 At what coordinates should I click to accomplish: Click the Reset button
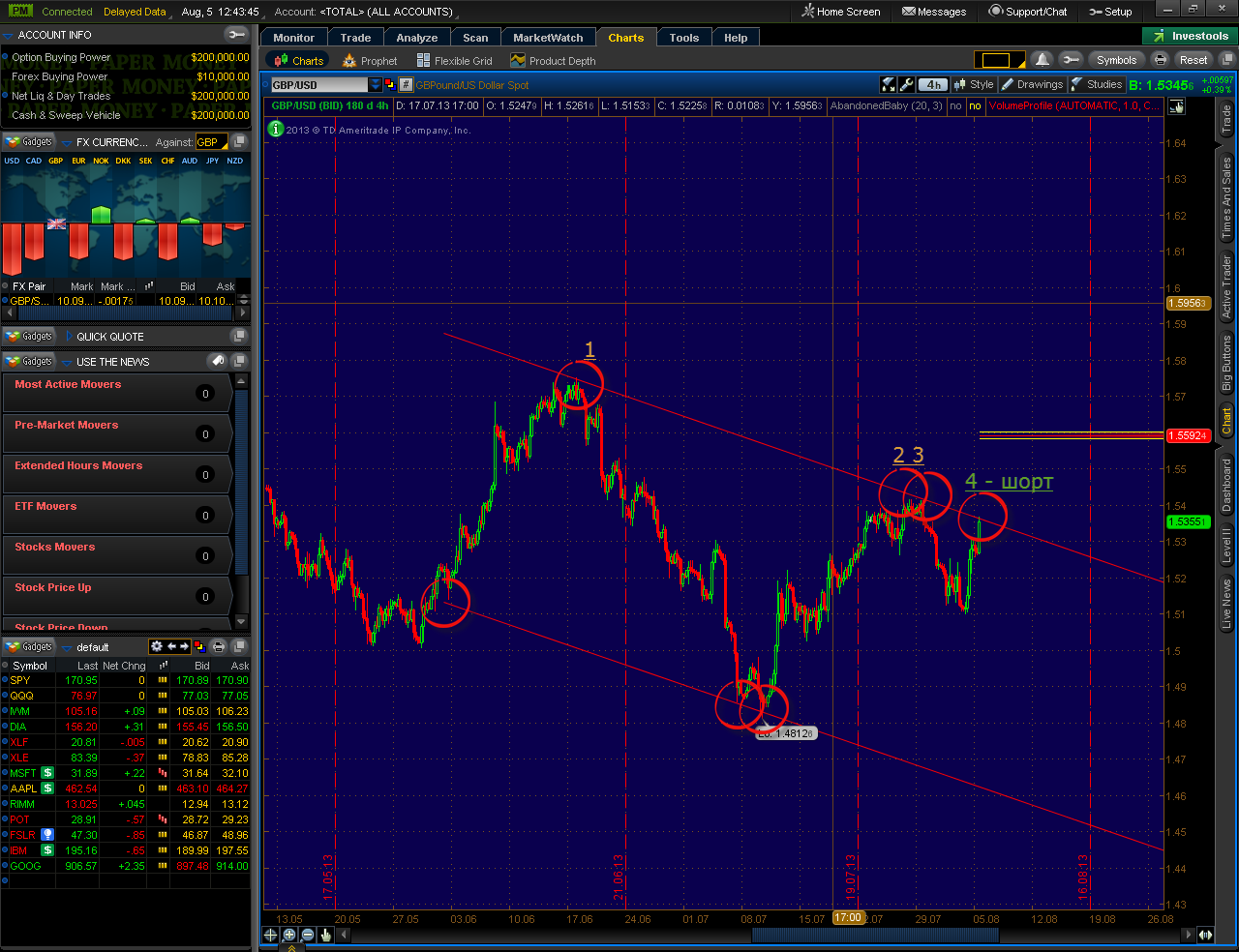tap(1194, 60)
